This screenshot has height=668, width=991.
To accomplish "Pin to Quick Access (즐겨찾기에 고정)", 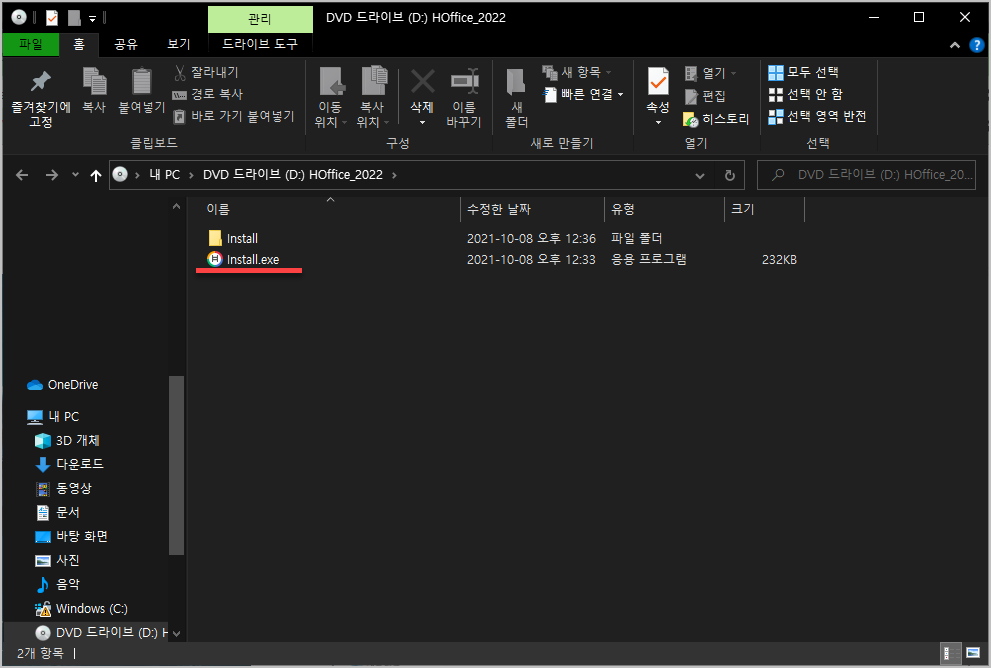I will pyautogui.click(x=41, y=98).
